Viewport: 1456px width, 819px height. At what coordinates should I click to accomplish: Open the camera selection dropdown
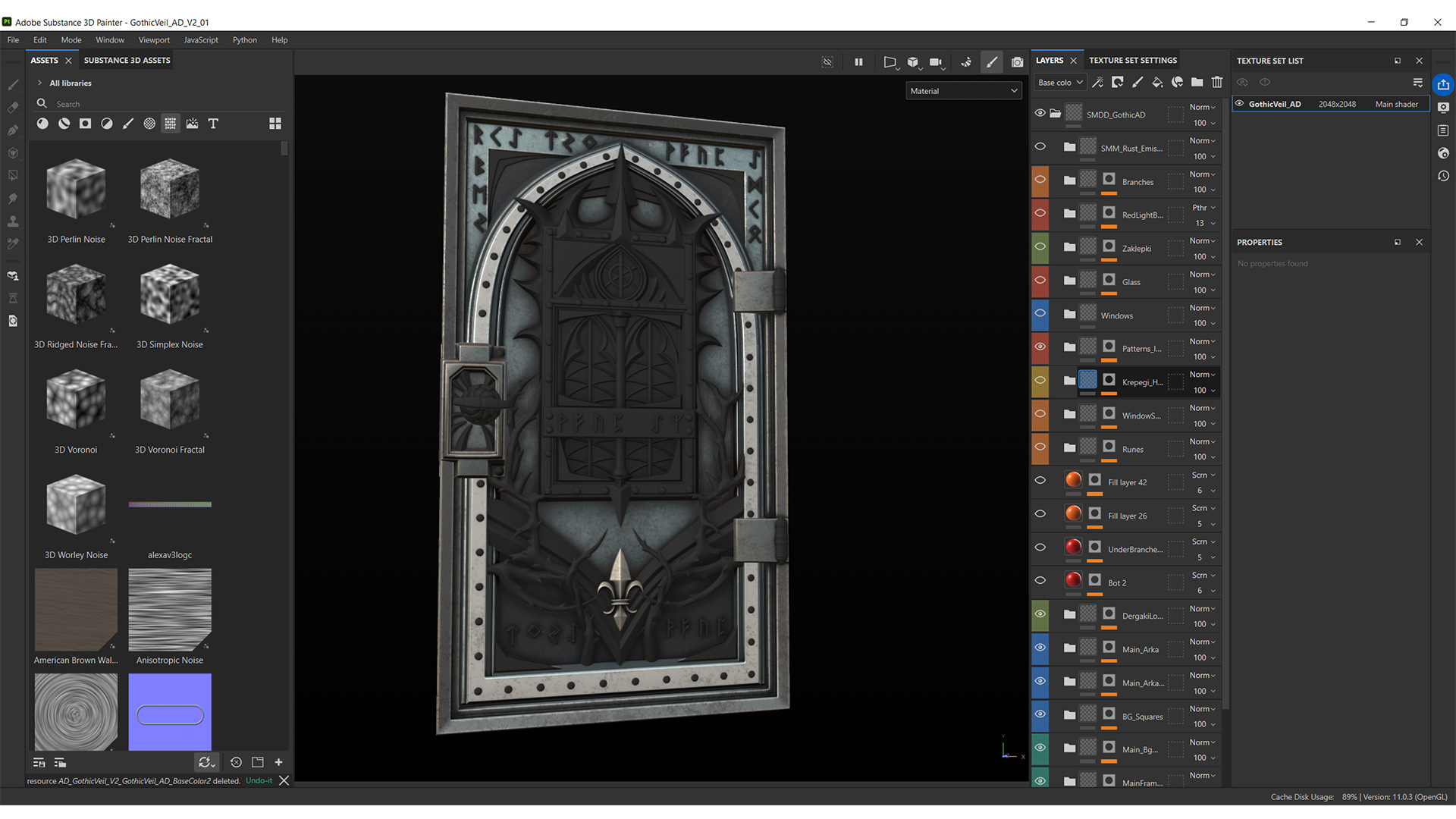click(x=937, y=62)
